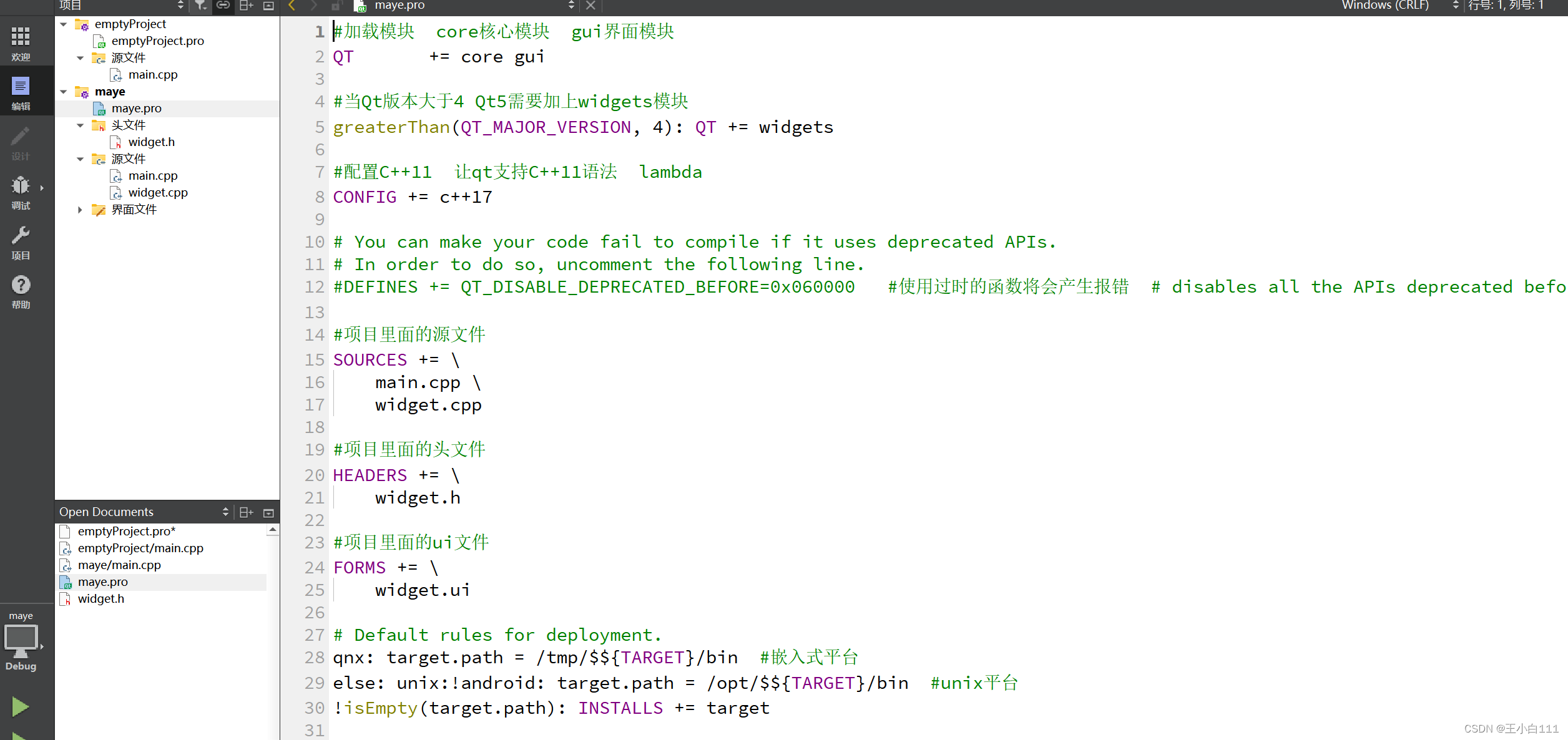The width and height of the screenshot is (1568, 740).
Task: Navigate back using the yellow back arrow
Action: coord(291,5)
